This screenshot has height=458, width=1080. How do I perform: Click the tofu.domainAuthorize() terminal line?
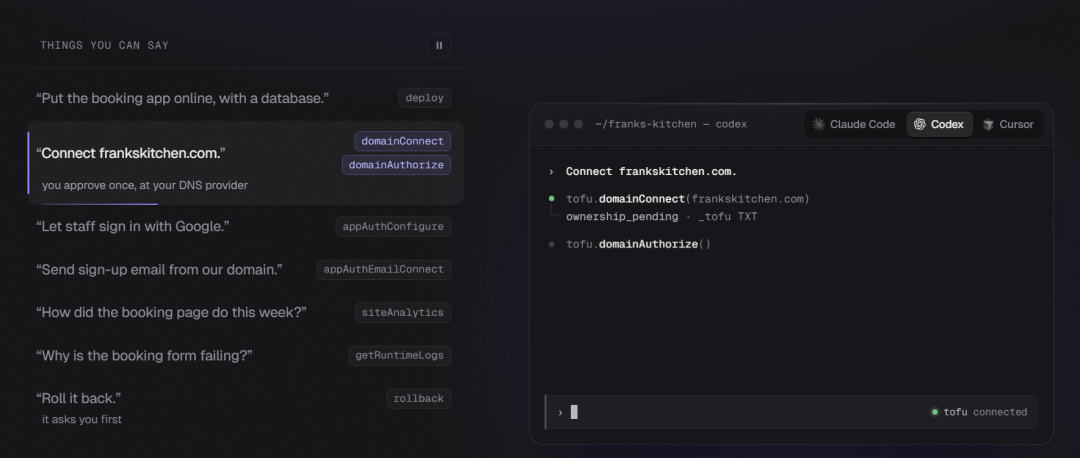click(x=638, y=244)
